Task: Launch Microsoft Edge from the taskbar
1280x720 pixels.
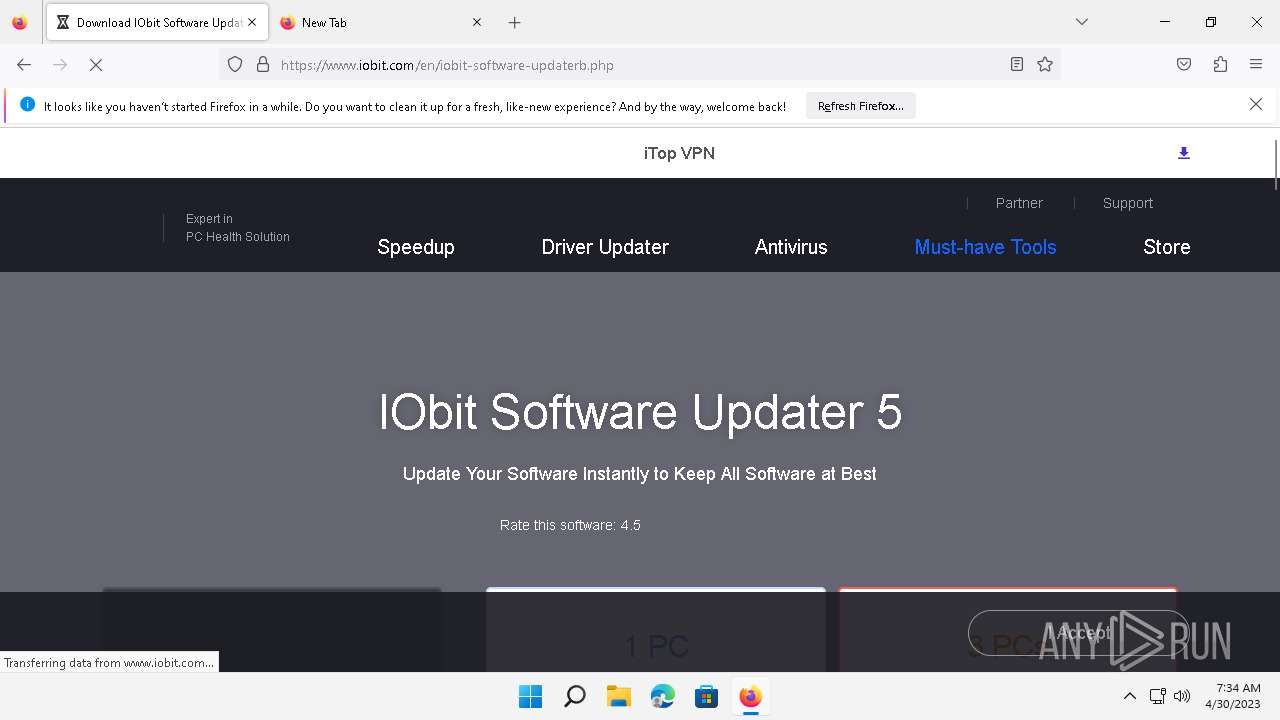Action: (662, 696)
